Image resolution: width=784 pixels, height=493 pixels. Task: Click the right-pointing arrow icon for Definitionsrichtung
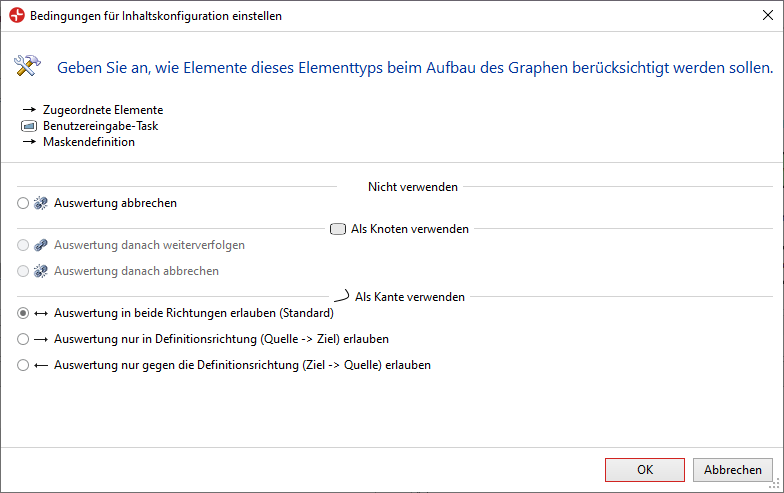[40, 340]
